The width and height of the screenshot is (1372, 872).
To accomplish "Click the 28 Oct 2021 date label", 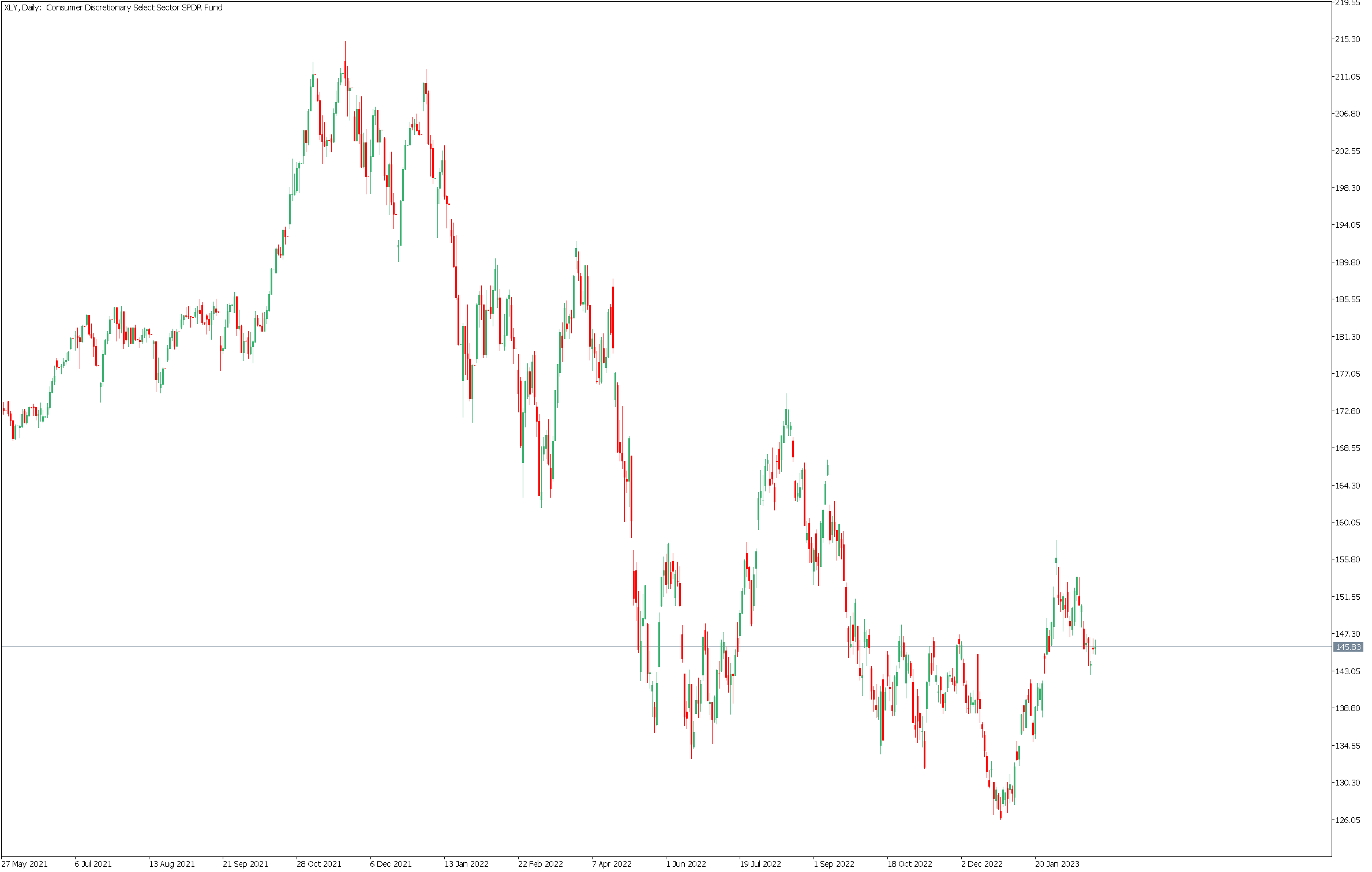I will click(x=319, y=864).
